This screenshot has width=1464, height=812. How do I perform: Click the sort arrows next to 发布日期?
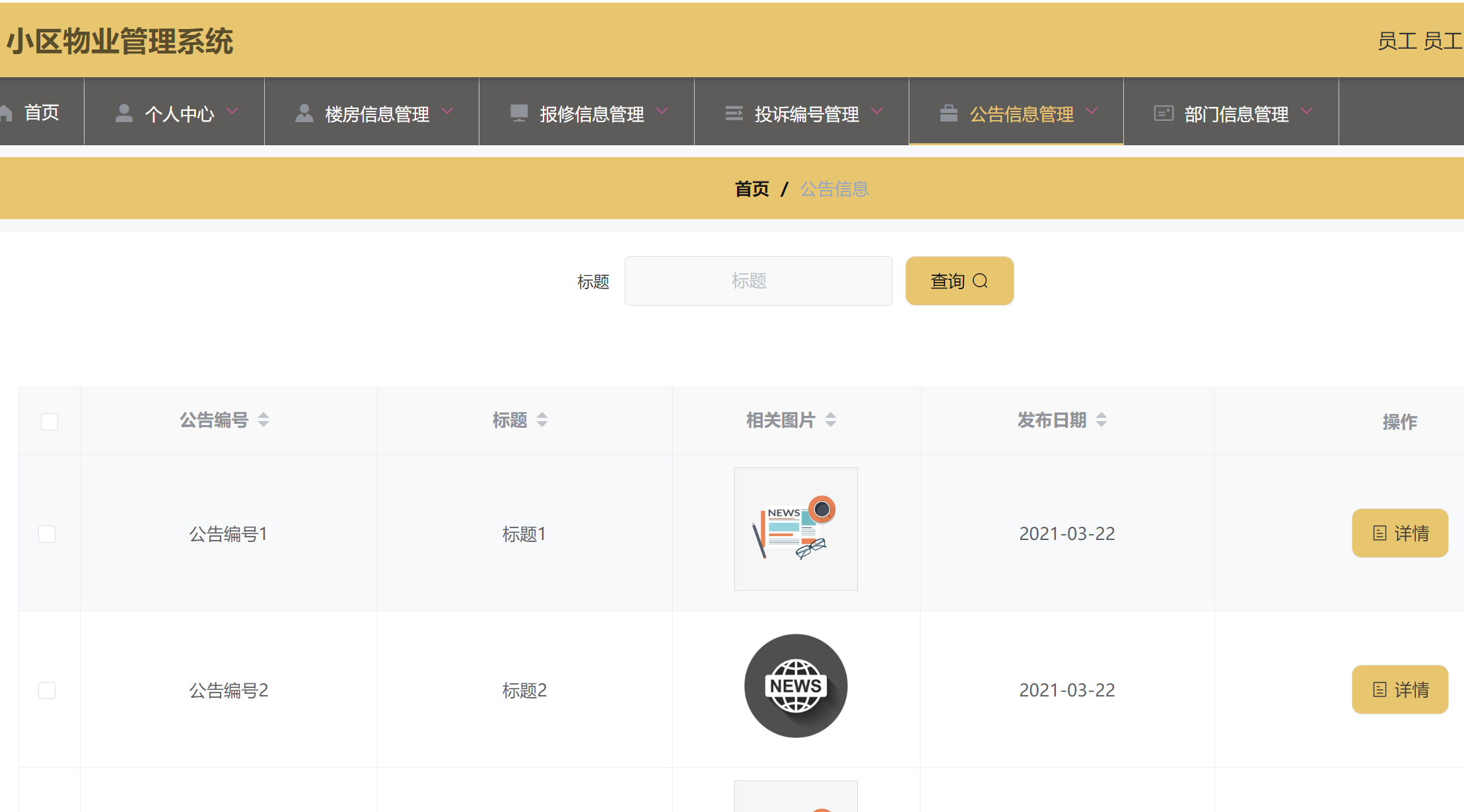[x=1101, y=419]
